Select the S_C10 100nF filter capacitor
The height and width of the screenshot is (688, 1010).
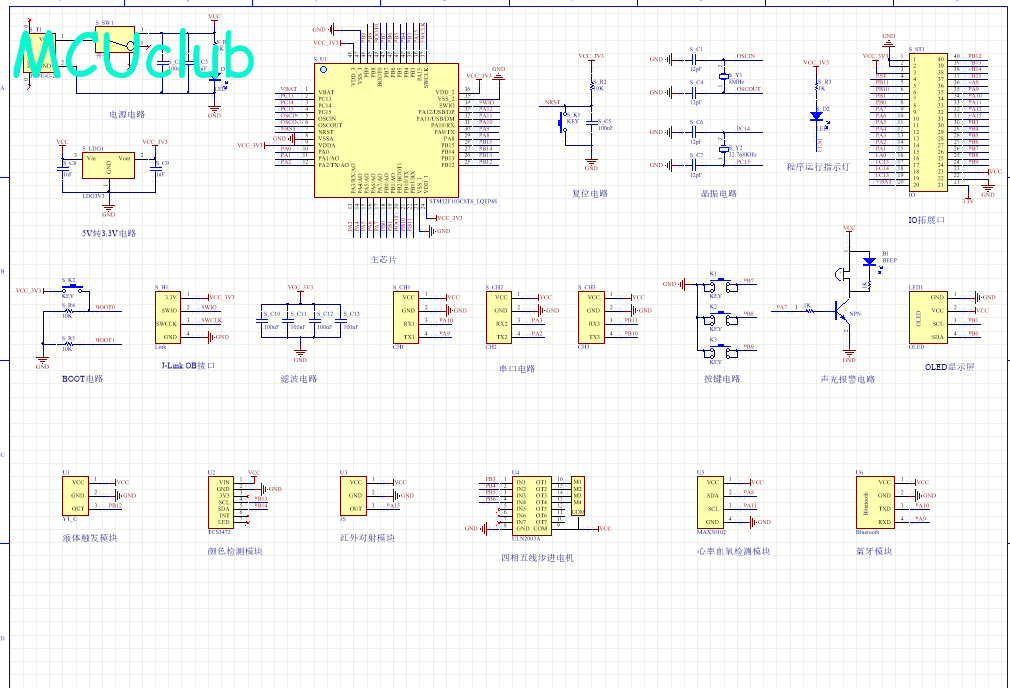(261, 320)
